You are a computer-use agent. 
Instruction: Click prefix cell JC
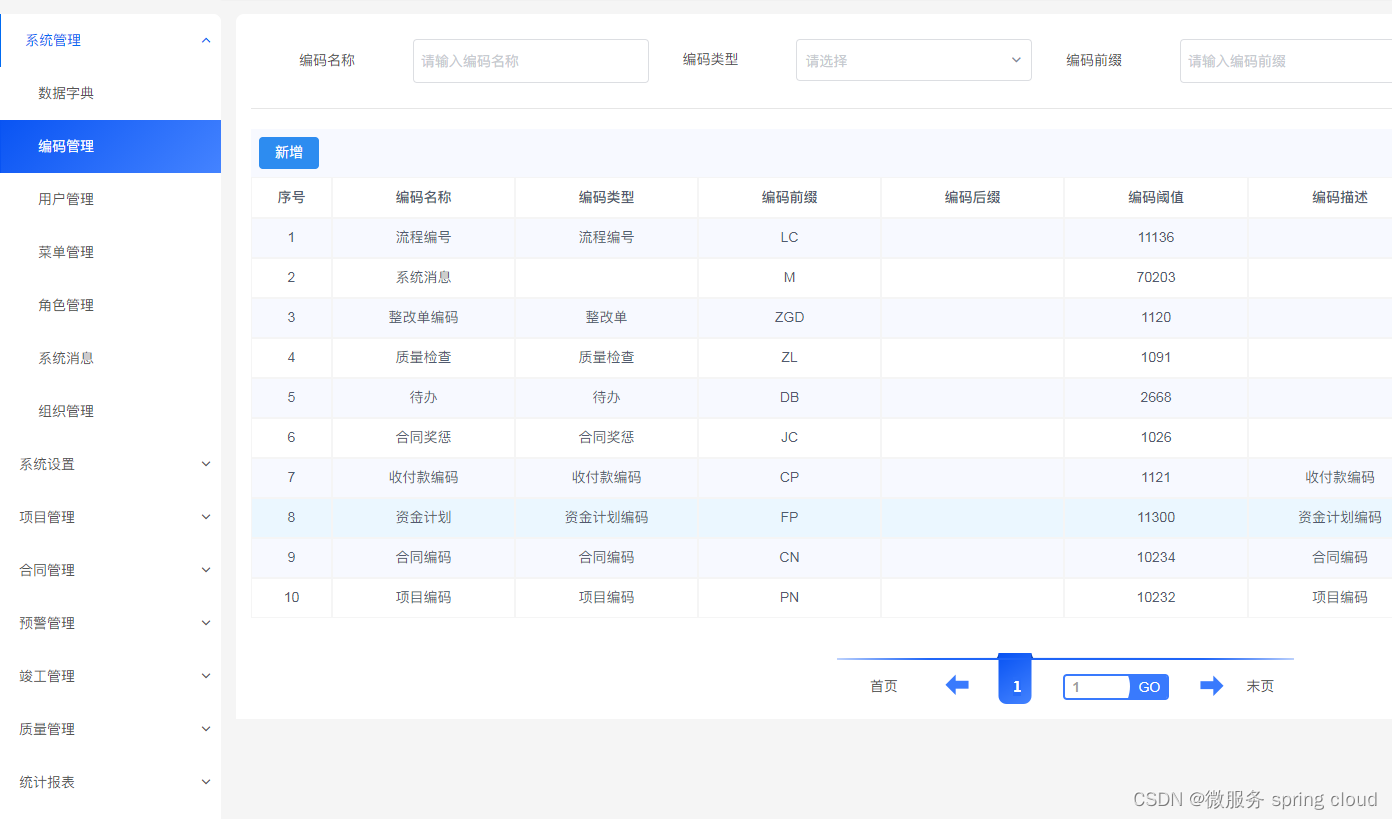789,438
